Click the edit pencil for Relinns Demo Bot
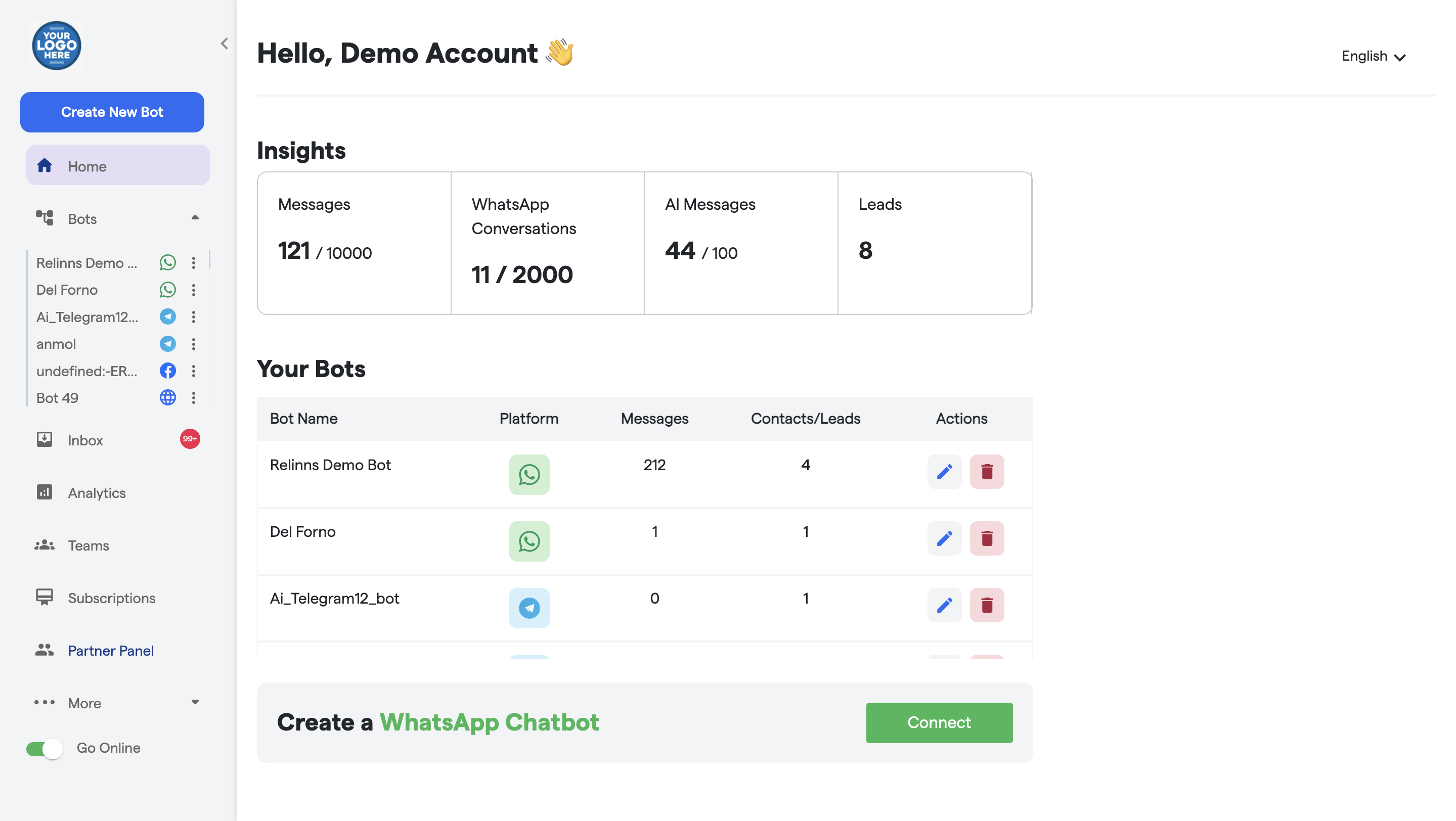The image size is (1456, 821). (x=944, y=471)
